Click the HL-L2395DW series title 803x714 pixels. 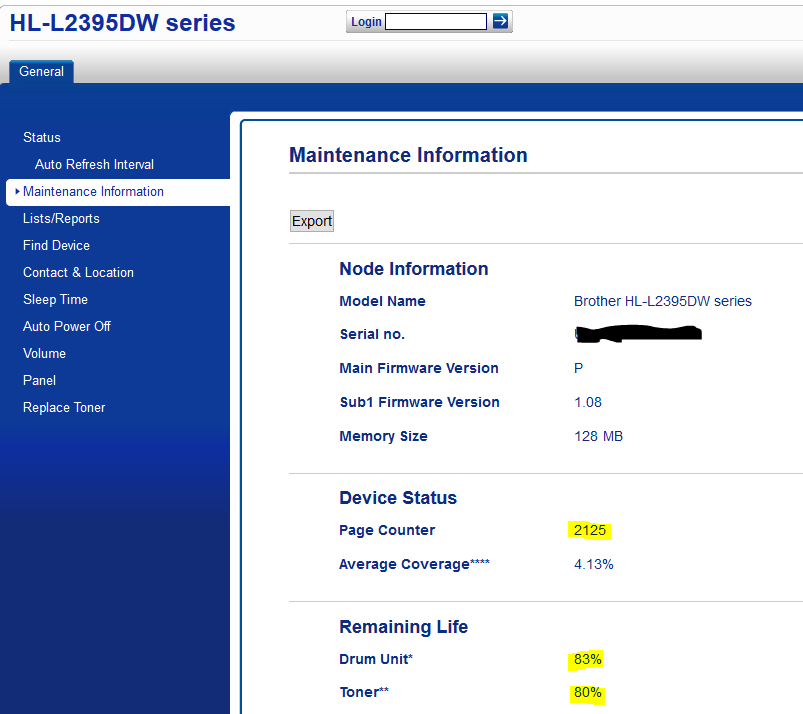point(122,23)
